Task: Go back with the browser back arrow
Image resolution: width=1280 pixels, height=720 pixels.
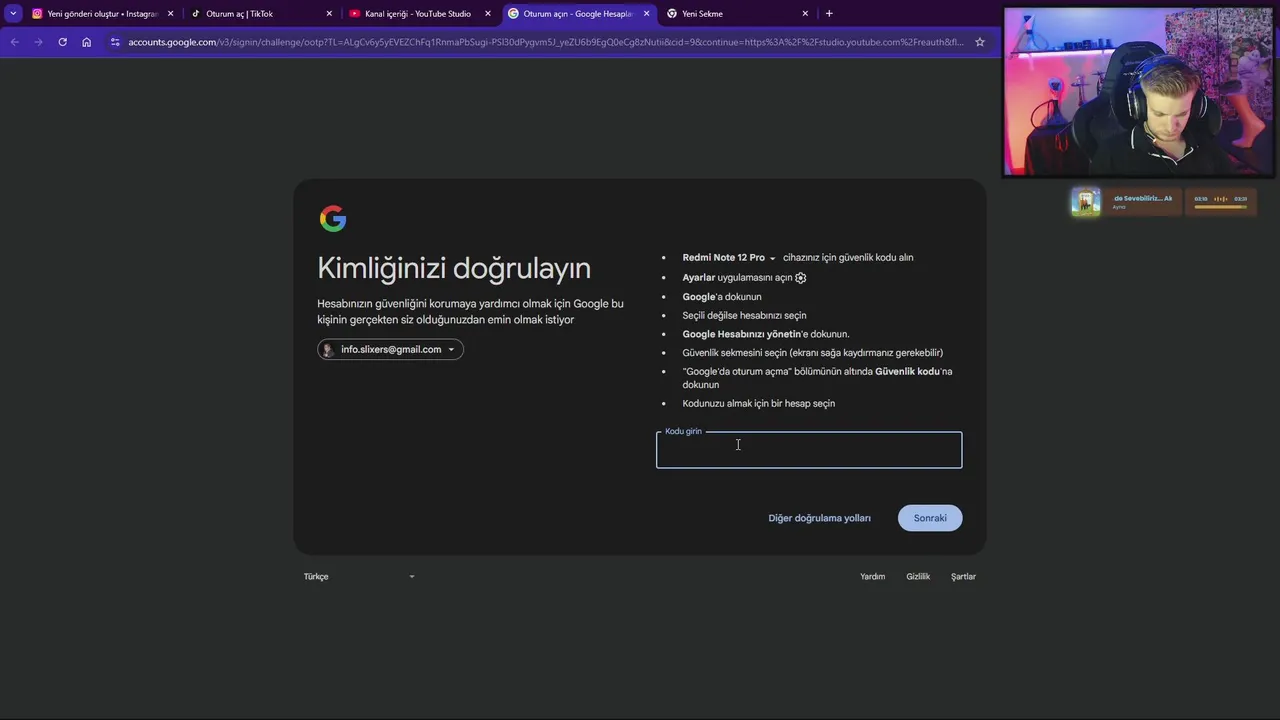Action: [14, 42]
